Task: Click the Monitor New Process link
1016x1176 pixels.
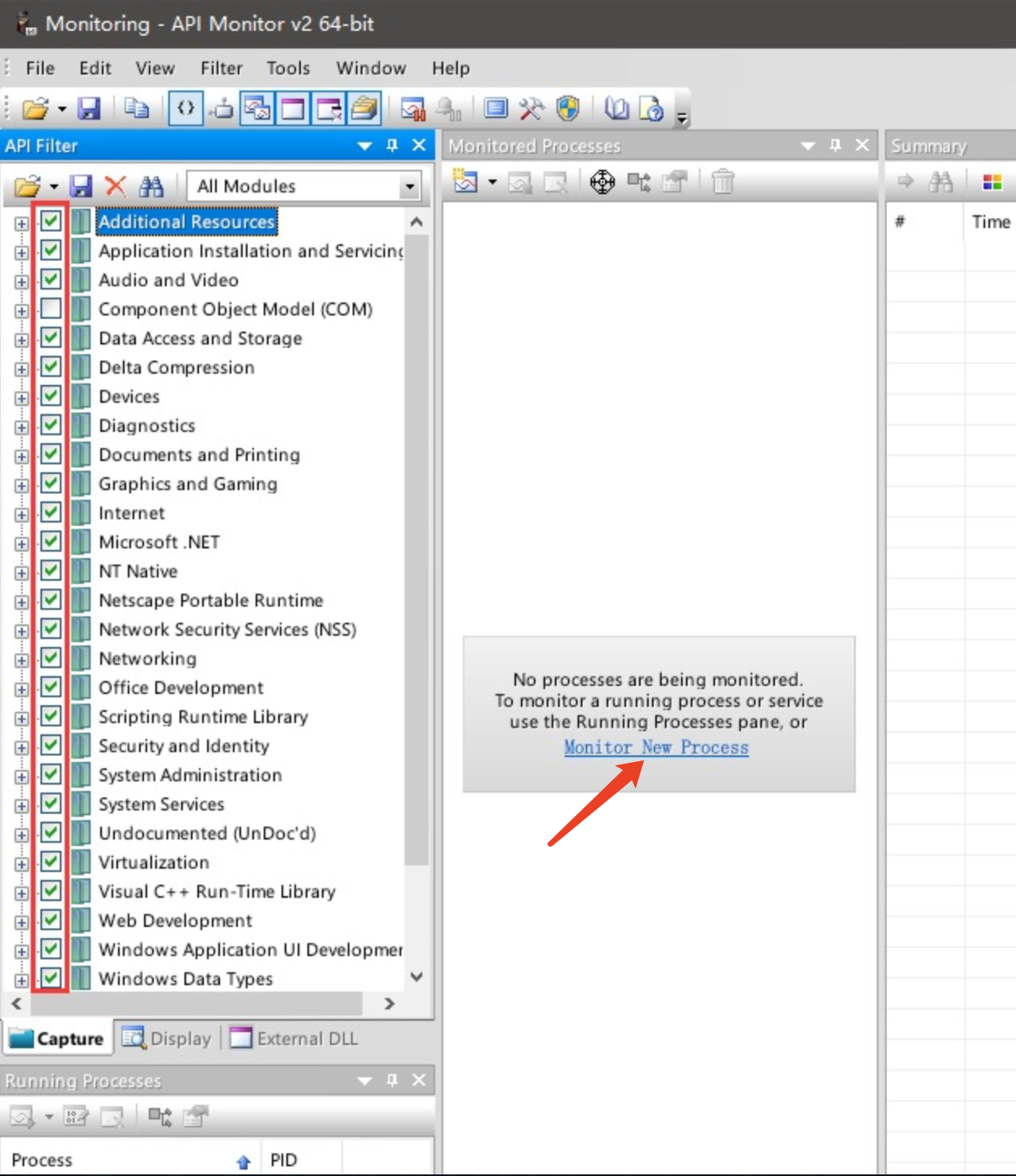Action: [x=656, y=747]
